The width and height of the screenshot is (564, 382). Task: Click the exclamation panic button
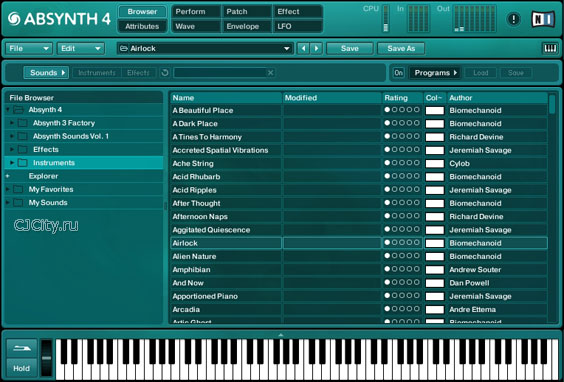(513, 19)
